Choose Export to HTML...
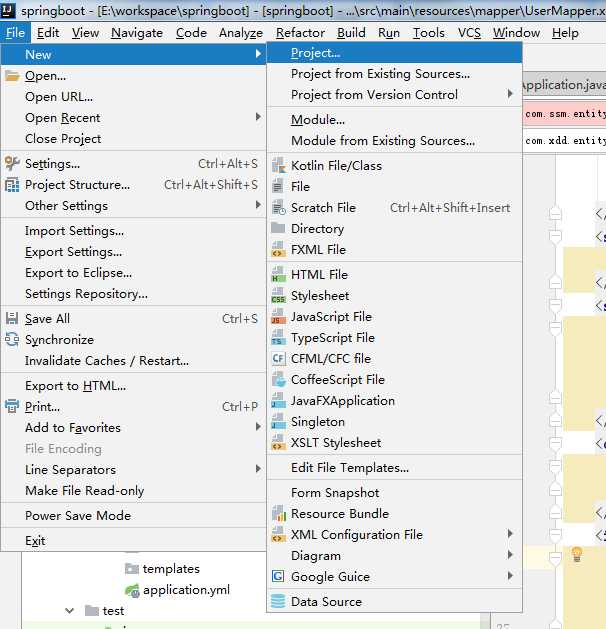The image size is (606, 629). 133,386
